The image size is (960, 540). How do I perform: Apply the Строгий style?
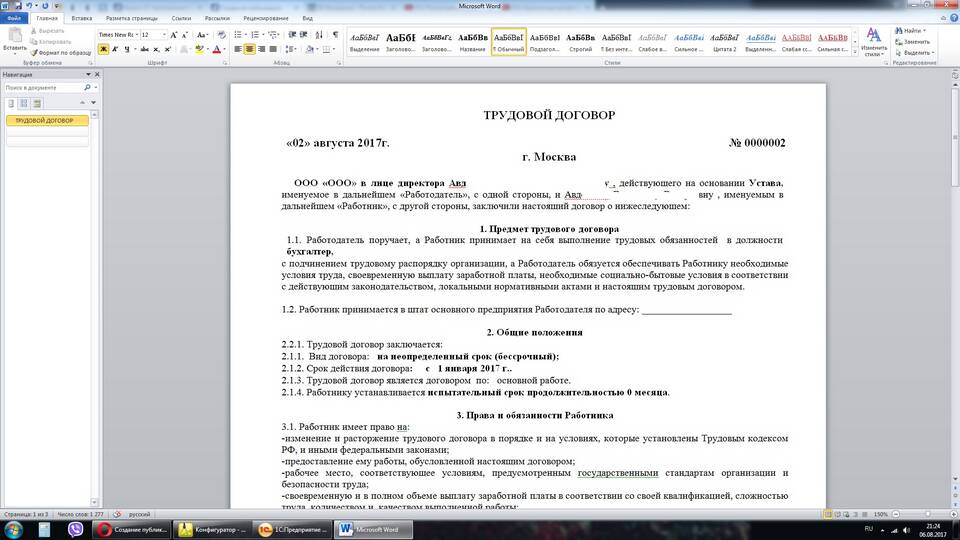click(580, 42)
